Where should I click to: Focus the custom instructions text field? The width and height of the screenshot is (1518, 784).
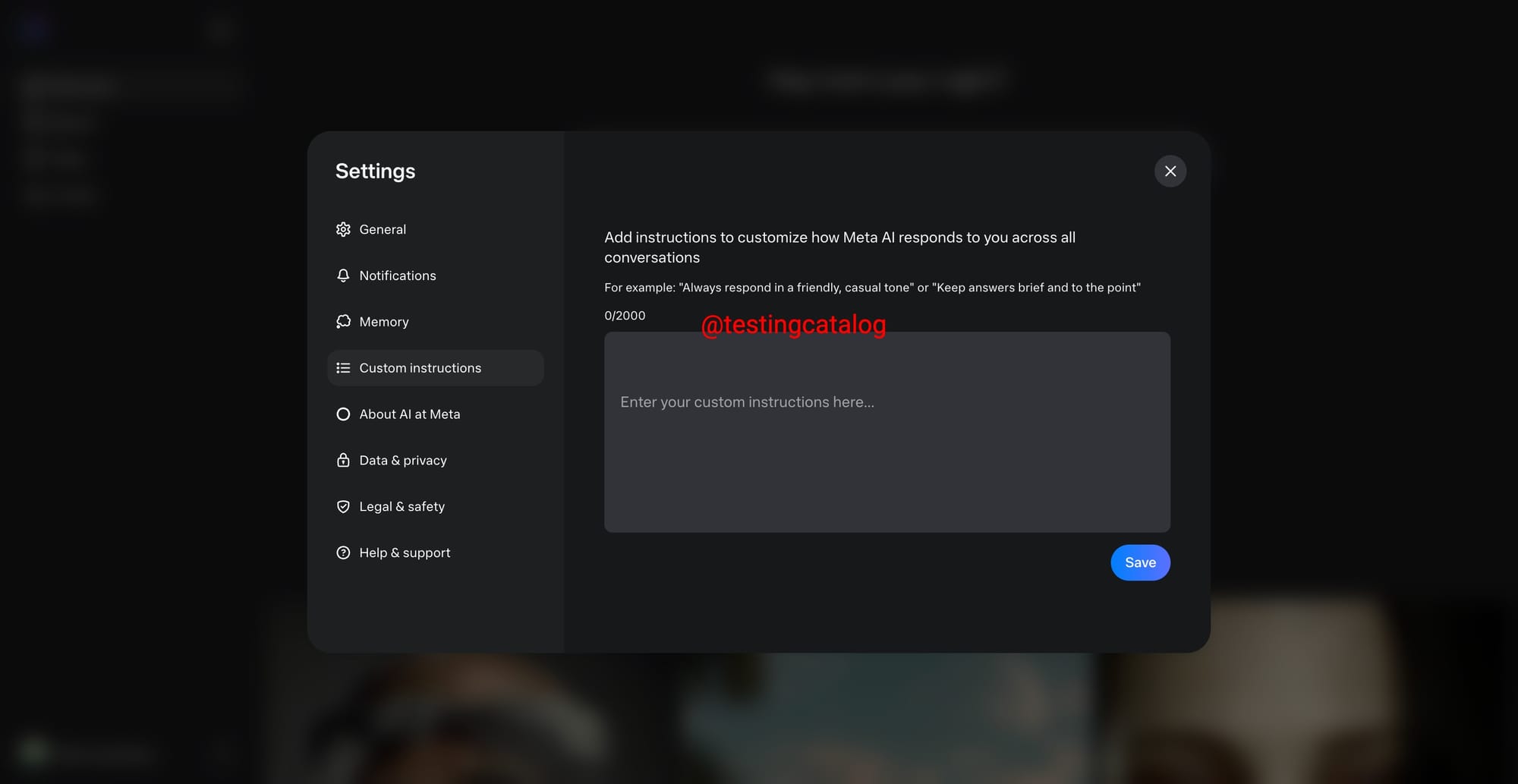(887, 432)
